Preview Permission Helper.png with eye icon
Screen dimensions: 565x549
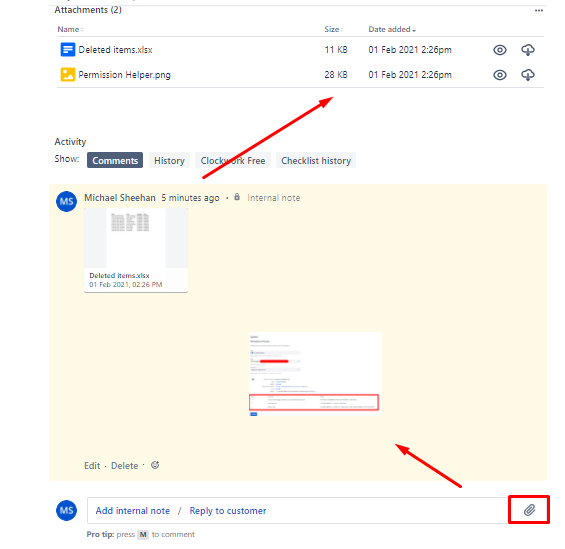[500, 75]
